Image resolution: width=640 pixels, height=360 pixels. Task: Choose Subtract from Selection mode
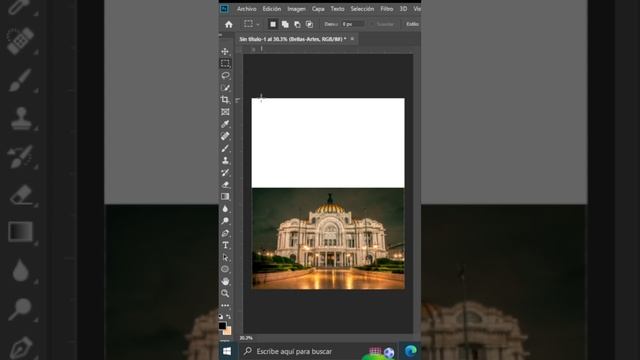click(x=297, y=24)
